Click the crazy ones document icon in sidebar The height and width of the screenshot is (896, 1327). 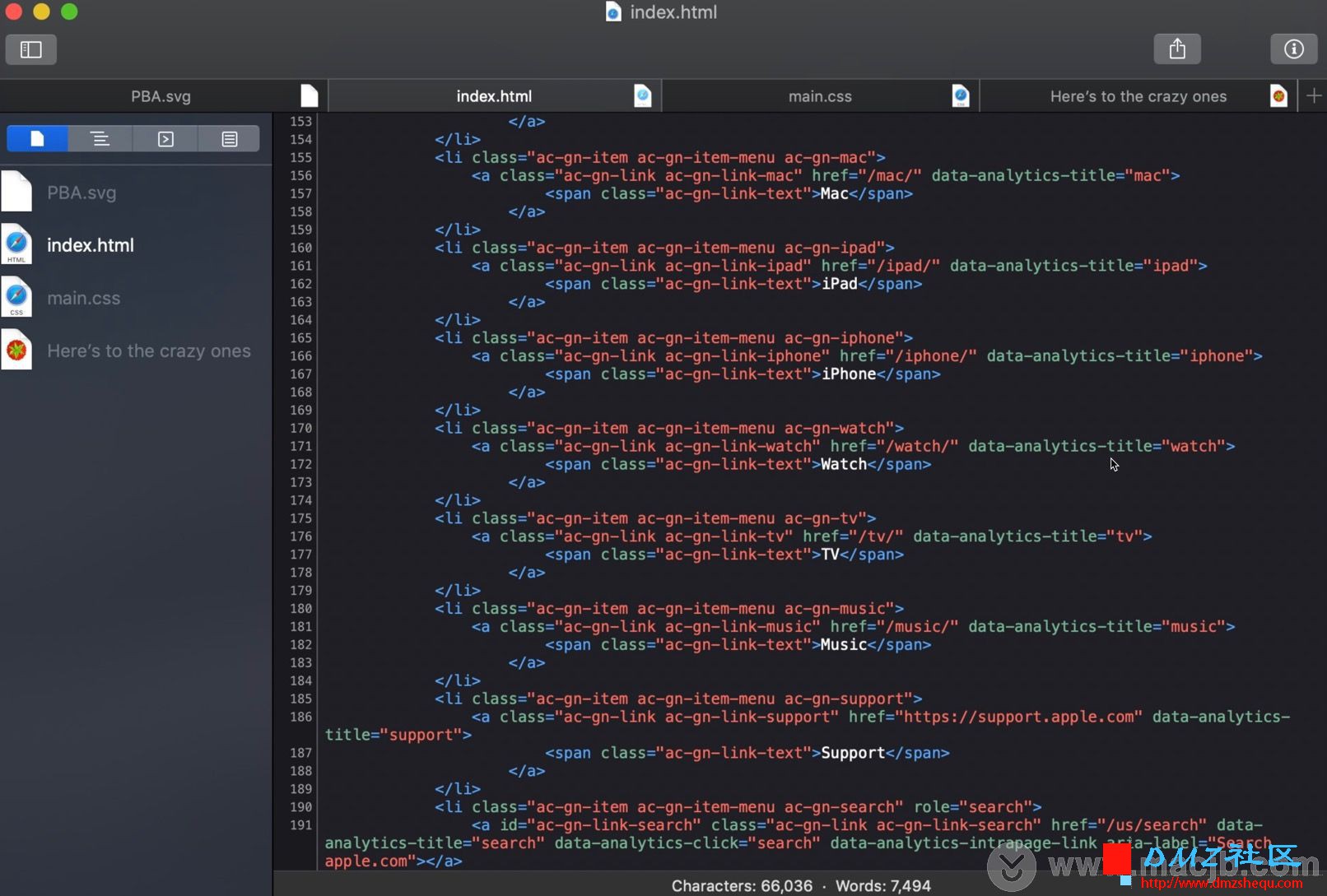coord(16,350)
